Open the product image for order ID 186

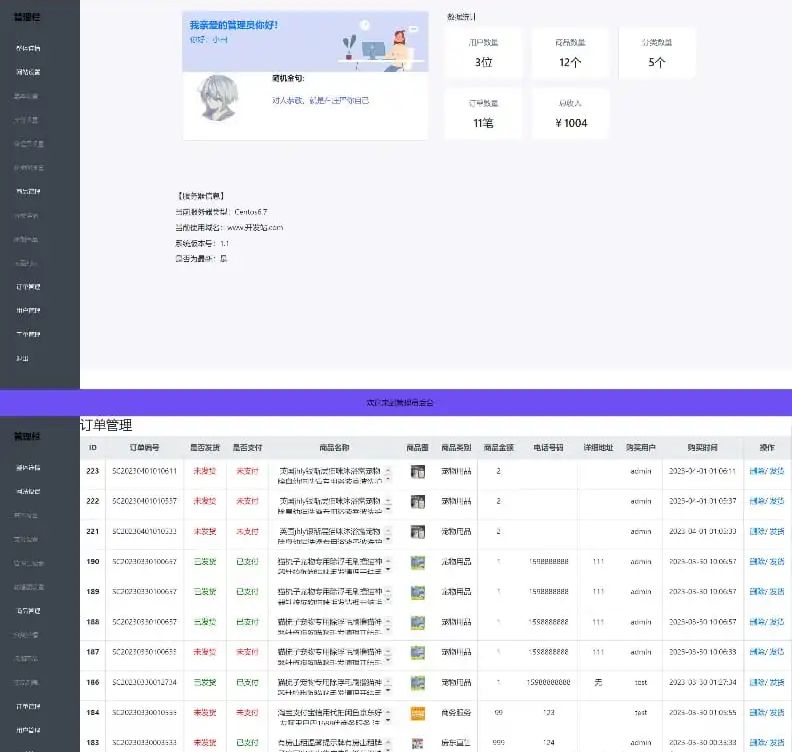pyautogui.click(x=418, y=682)
